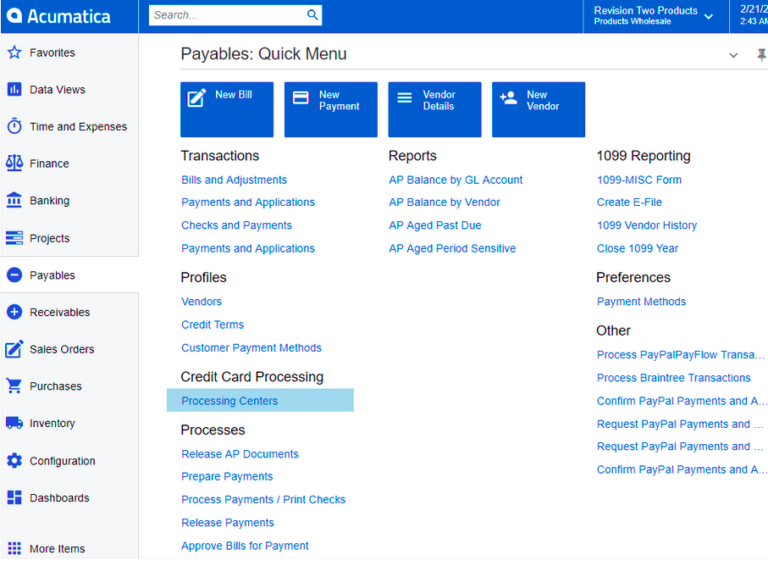The height and width of the screenshot is (566, 768).
Task: Open the 1099-MISC Form link
Action: (x=639, y=180)
